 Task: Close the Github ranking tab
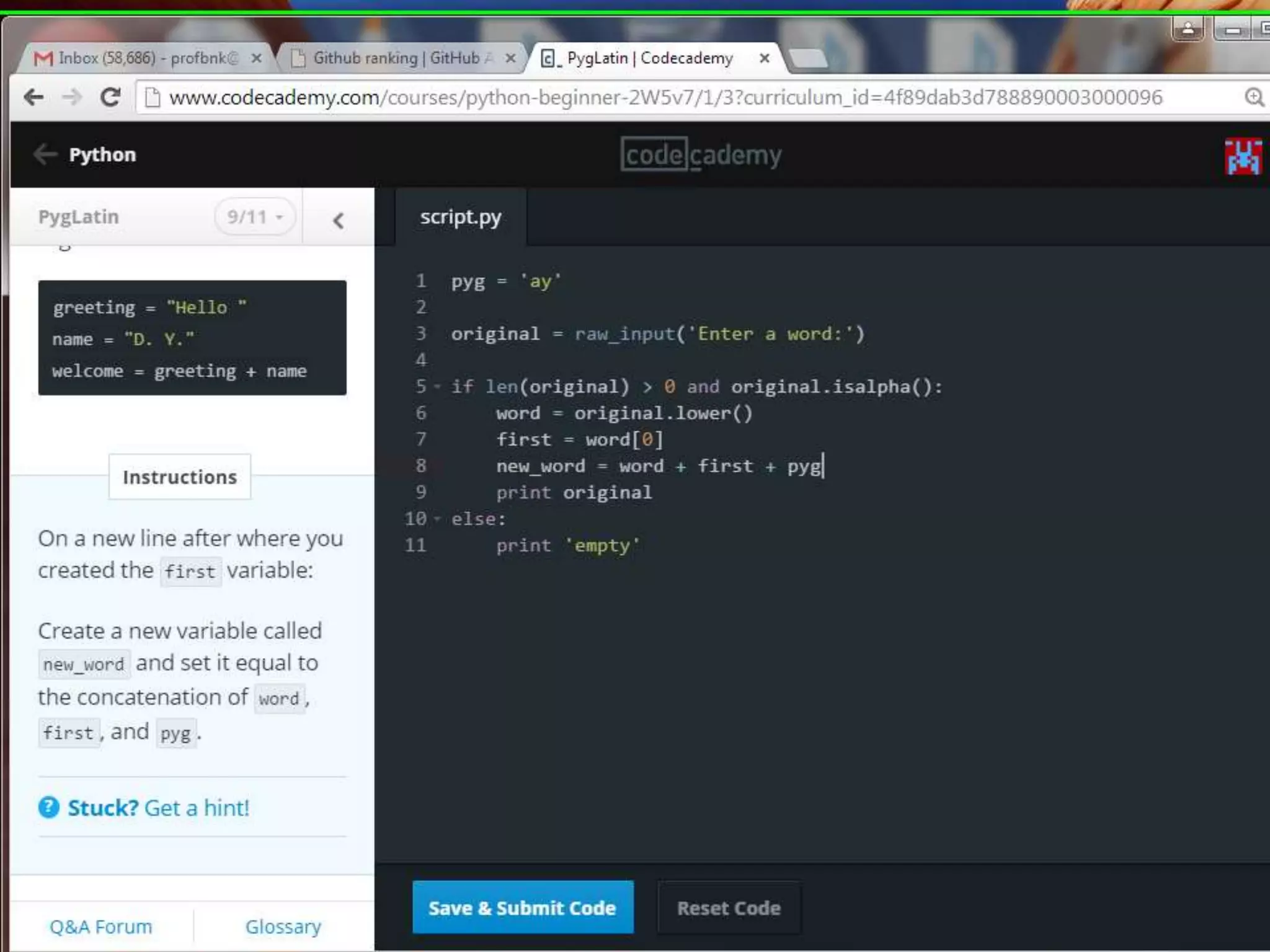coord(510,58)
